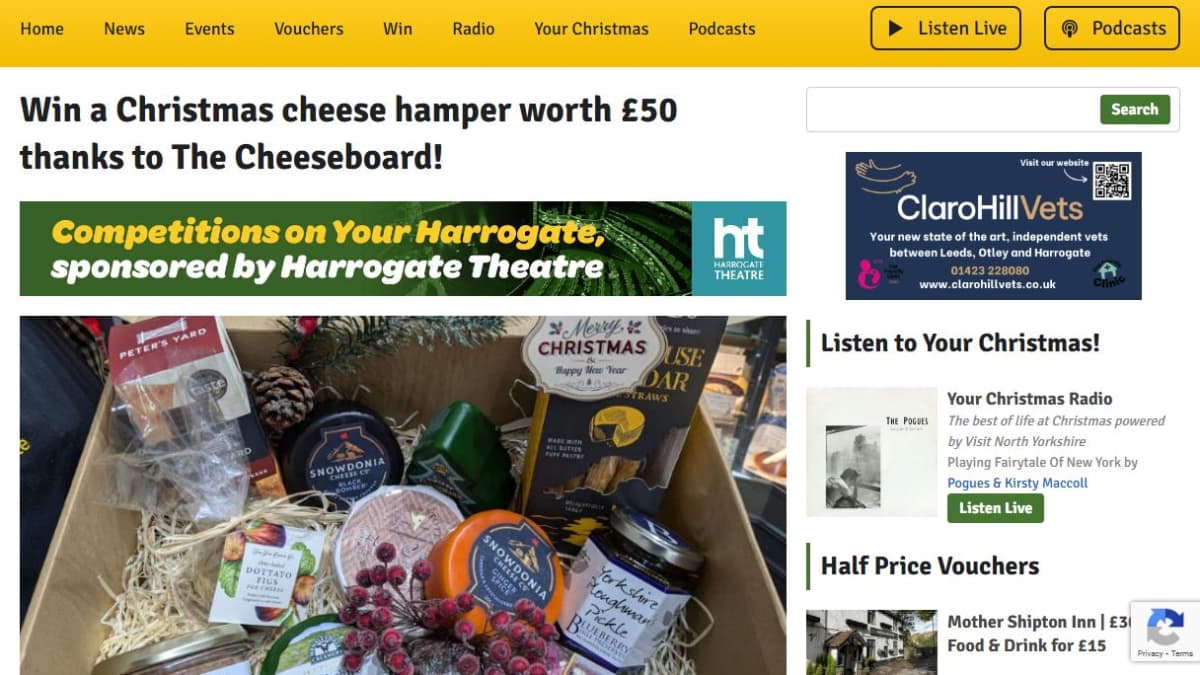This screenshot has height=675, width=1200.
Task: Click the green Search button
Action: [x=1135, y=110]
